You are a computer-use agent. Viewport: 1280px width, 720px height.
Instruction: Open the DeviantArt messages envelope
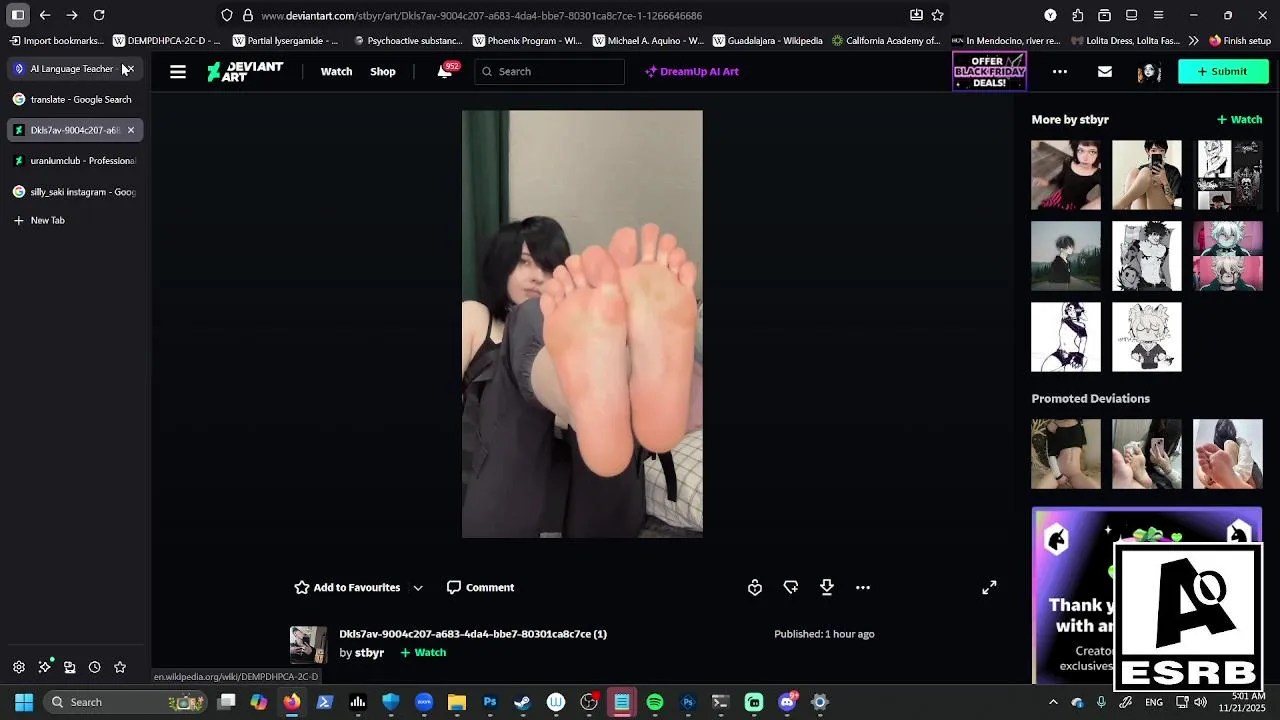[1104, 71]
